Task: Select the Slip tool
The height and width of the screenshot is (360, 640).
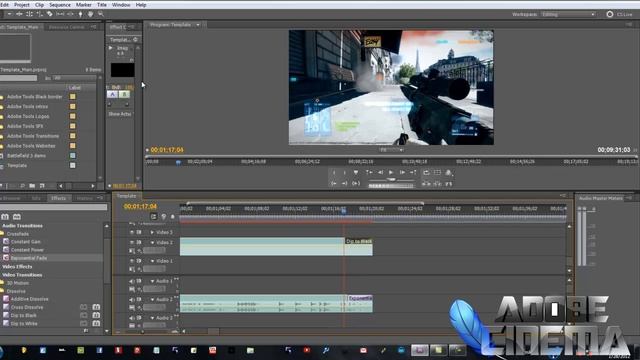Action: pyautogui.click(x=60, y=14)
